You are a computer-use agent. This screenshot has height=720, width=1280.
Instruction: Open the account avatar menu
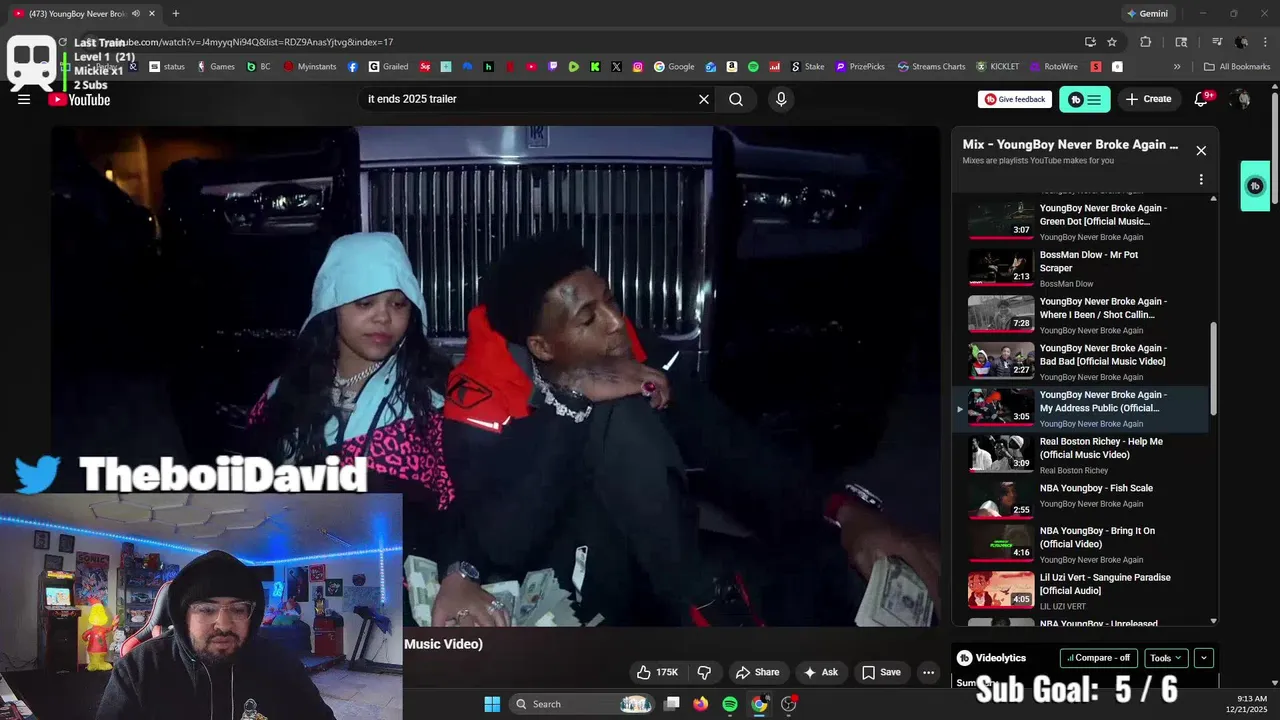(1240, 99)
